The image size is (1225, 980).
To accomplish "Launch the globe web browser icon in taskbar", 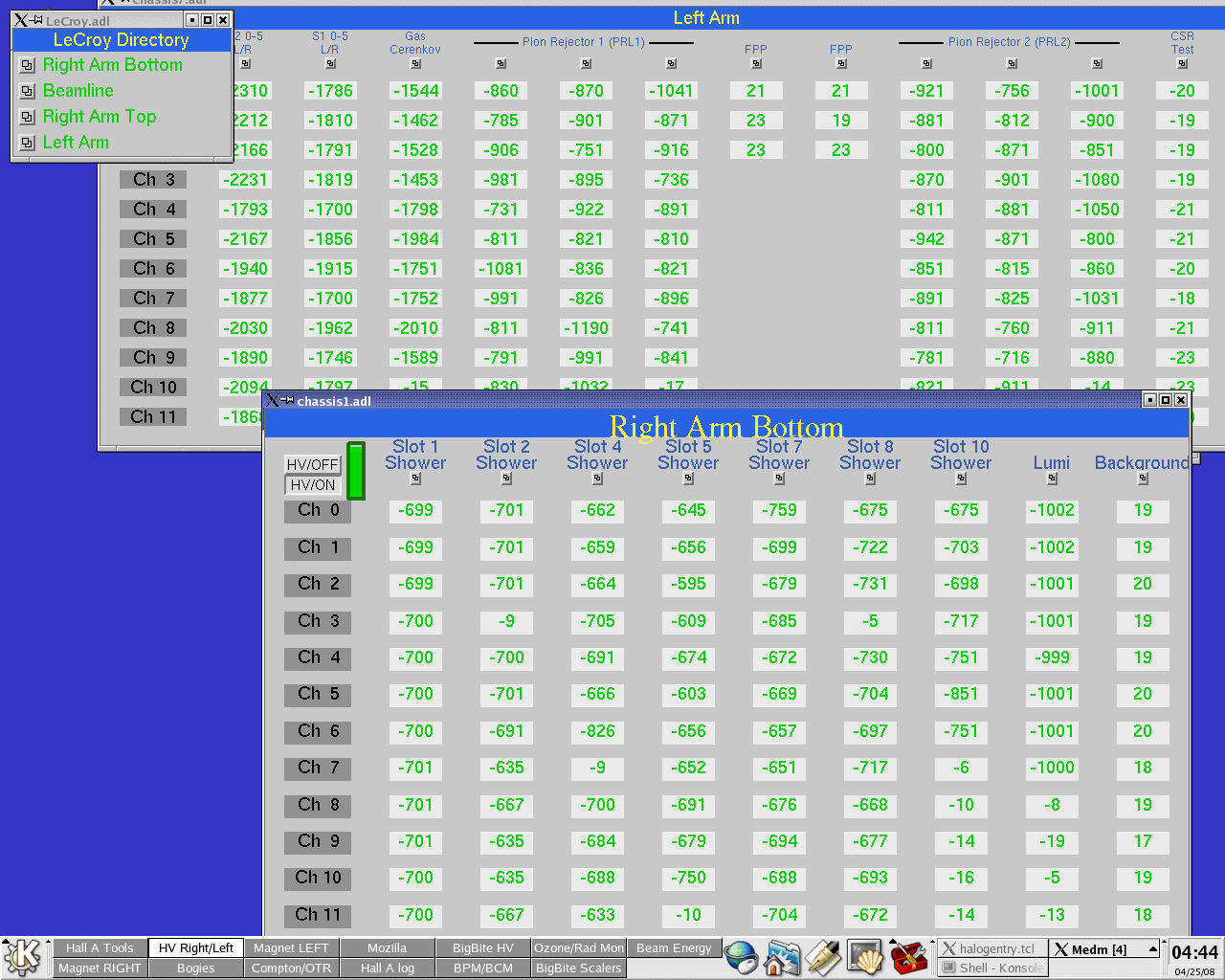I will point(741,958).
